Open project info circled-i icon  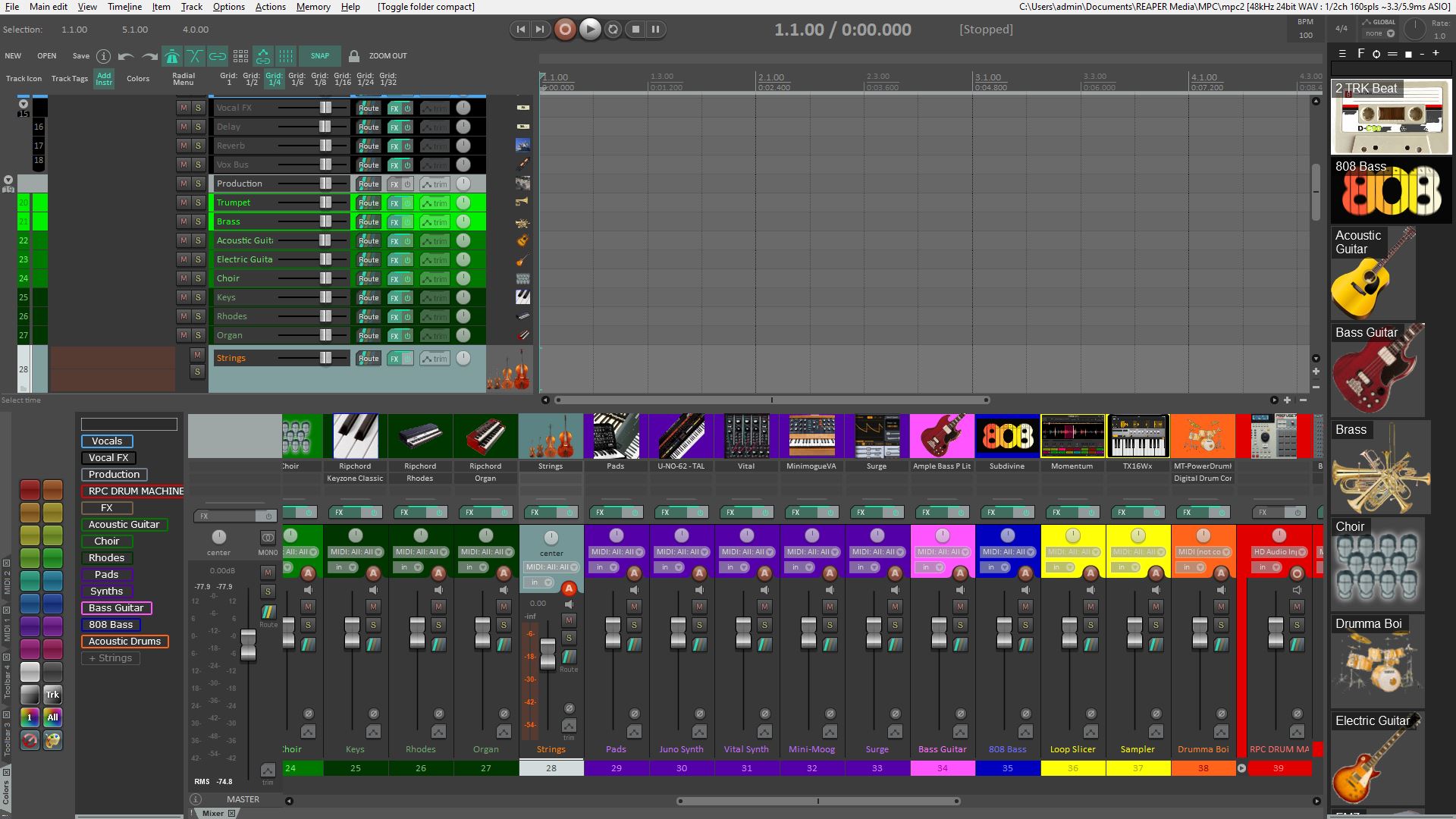tap(104, 56)
